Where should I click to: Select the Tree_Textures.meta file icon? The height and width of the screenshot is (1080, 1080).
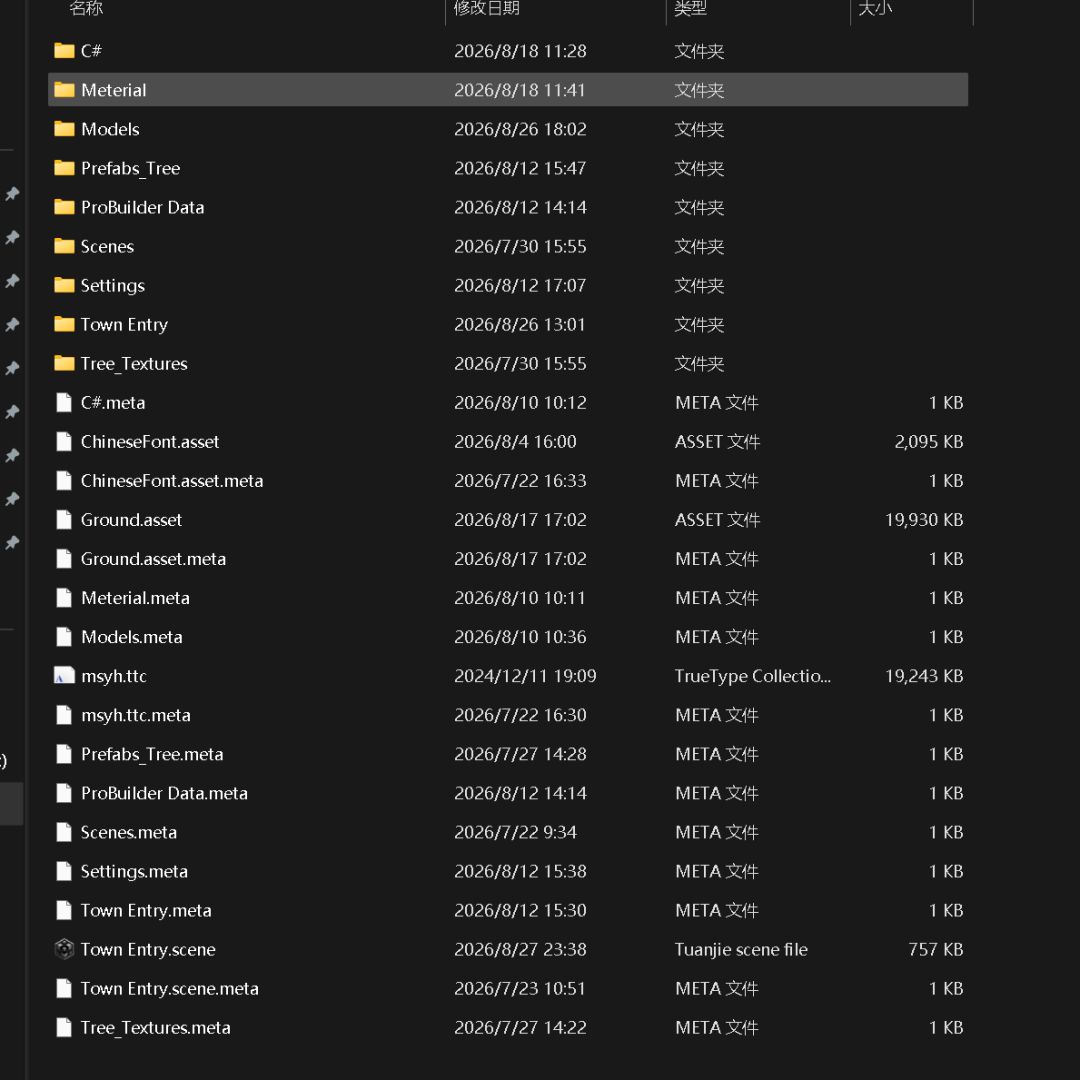pos(64,1028)
